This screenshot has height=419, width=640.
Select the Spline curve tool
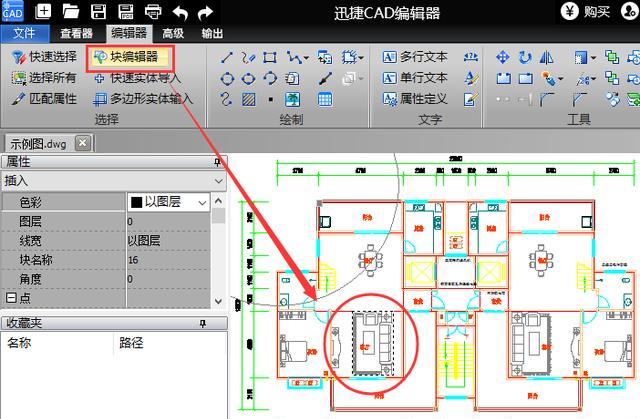tap(226, 99)
